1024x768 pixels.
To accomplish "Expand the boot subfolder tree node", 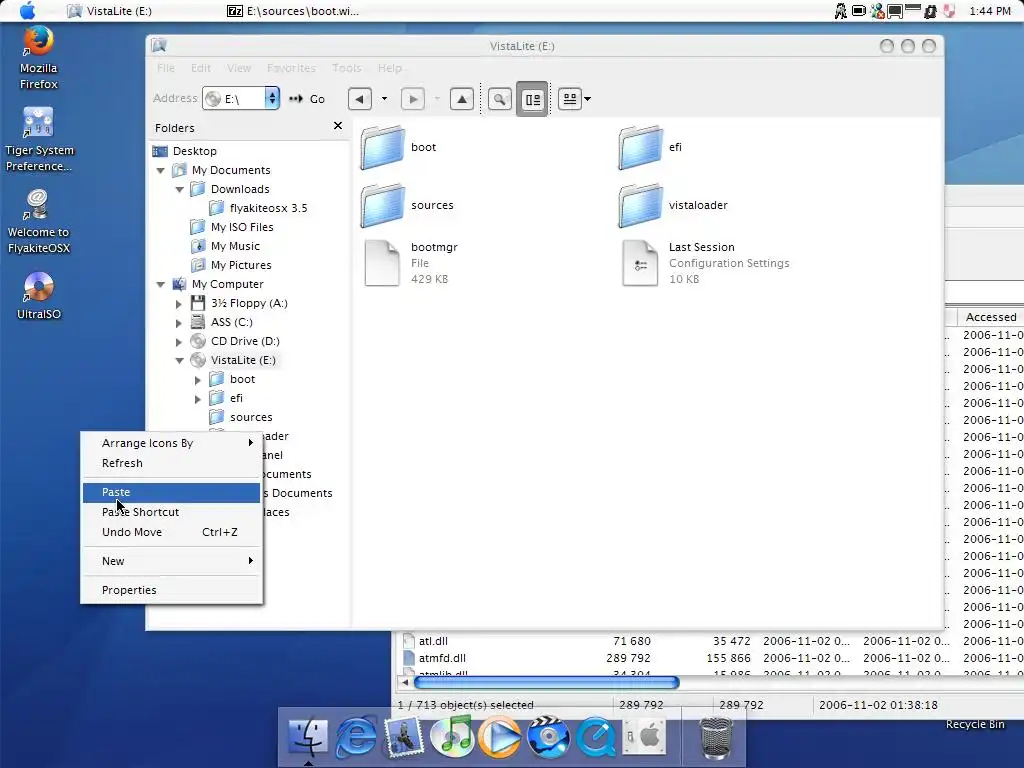I will pyautogui.click(x=198, y=379).
